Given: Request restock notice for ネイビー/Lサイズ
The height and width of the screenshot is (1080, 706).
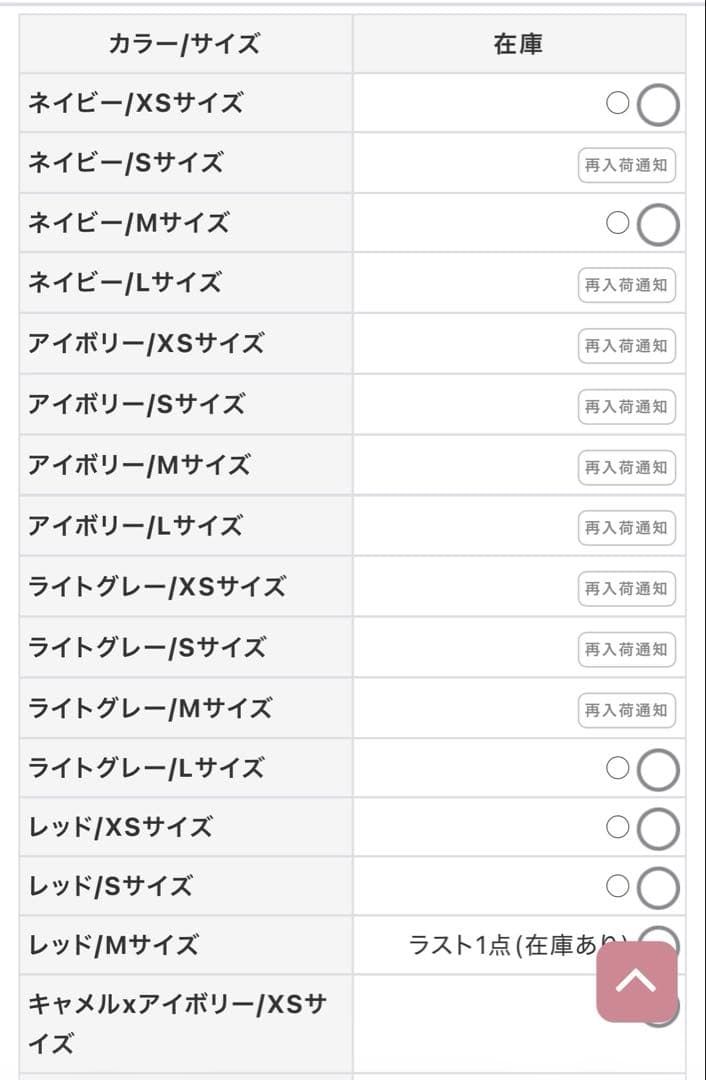Looking at the screenshot, I should click(627, 285).
